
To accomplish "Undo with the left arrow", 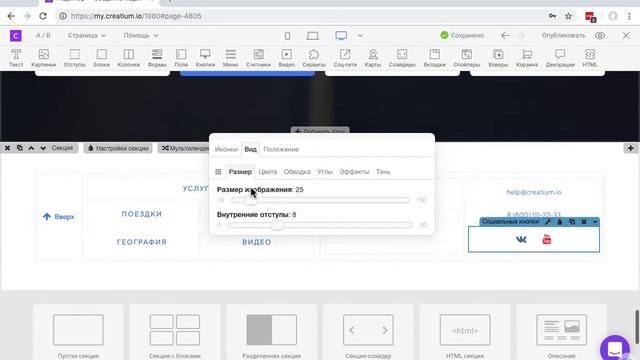I will coord(505,36).
